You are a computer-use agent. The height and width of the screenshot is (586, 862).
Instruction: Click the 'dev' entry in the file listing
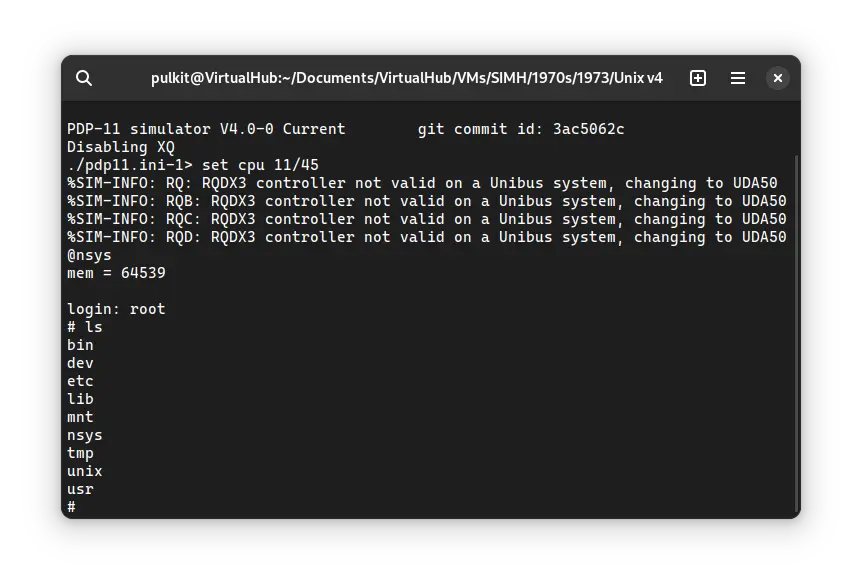tap(80, 362)
